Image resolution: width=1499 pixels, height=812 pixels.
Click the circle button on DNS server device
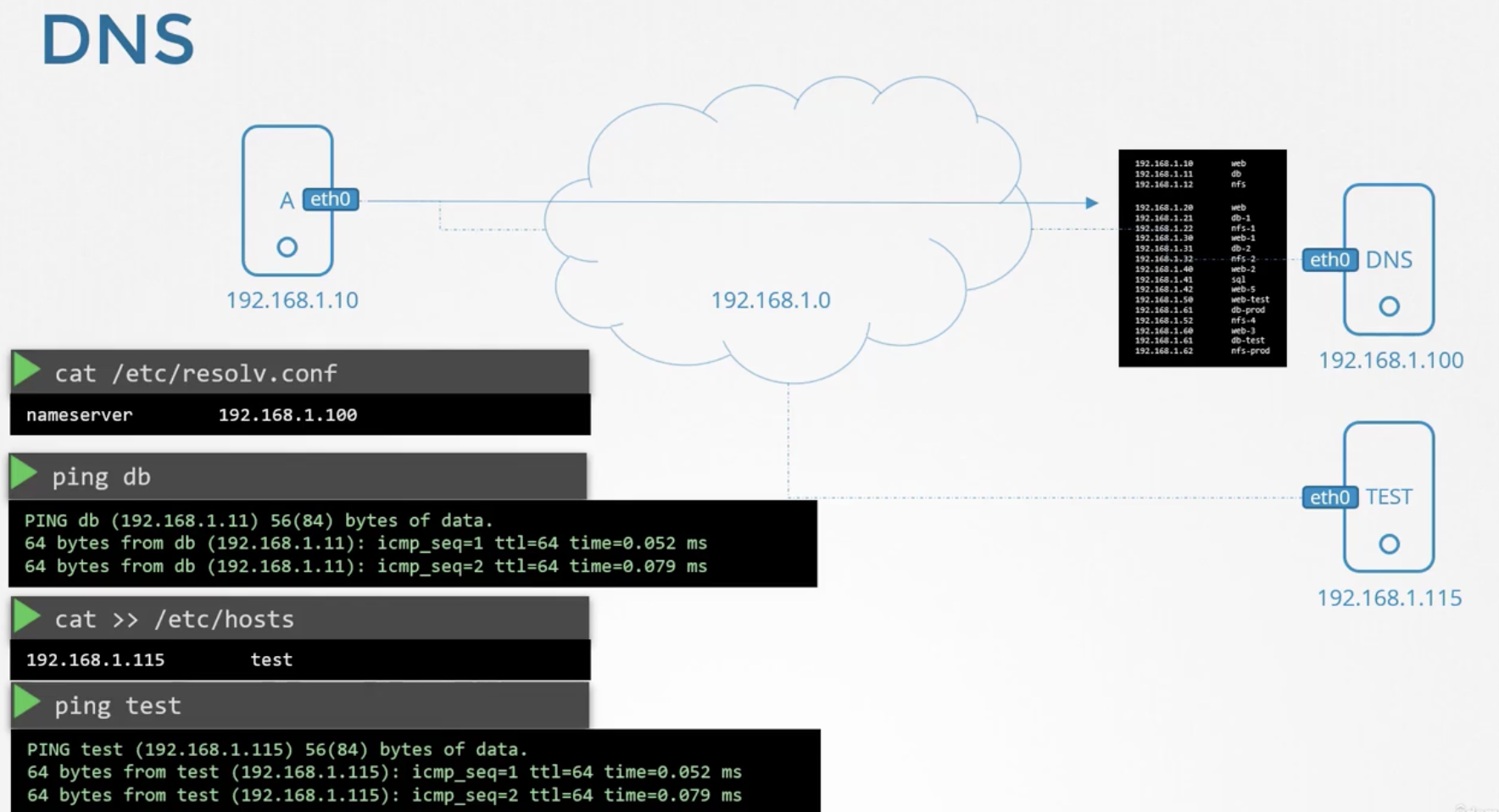pyautogui.click(x=1389, y=307)
